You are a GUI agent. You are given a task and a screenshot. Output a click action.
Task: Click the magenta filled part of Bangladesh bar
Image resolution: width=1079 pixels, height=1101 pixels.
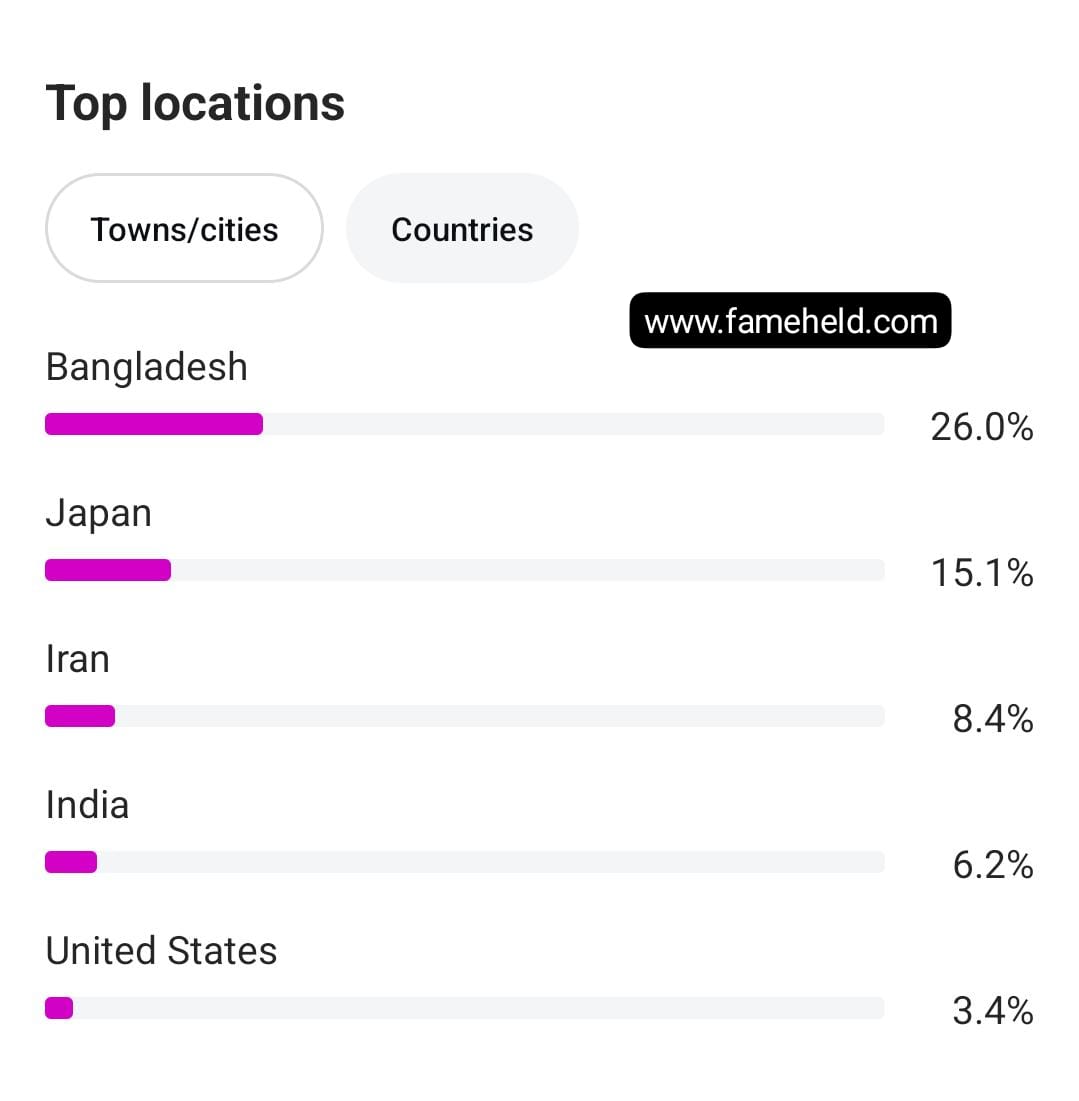coord(154,424)
